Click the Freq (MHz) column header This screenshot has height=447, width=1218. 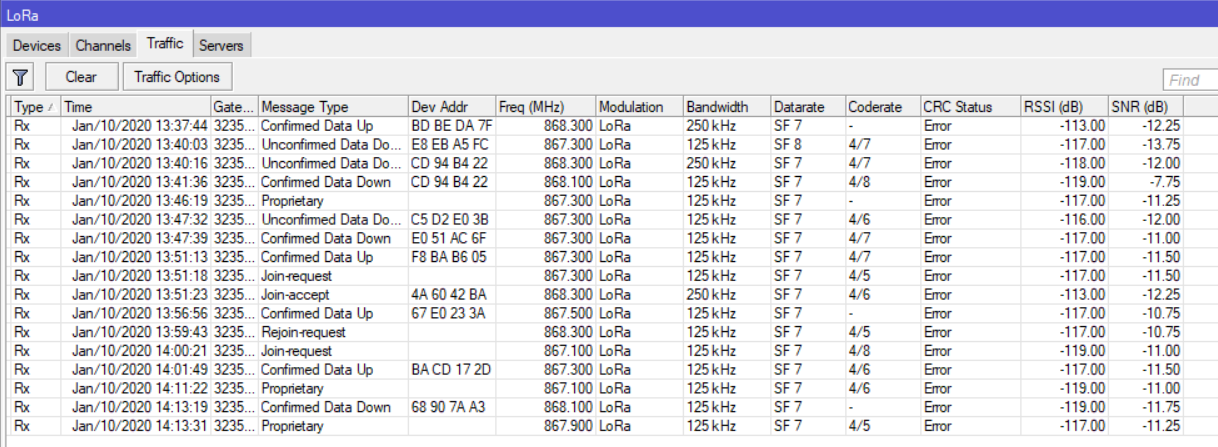544,107
